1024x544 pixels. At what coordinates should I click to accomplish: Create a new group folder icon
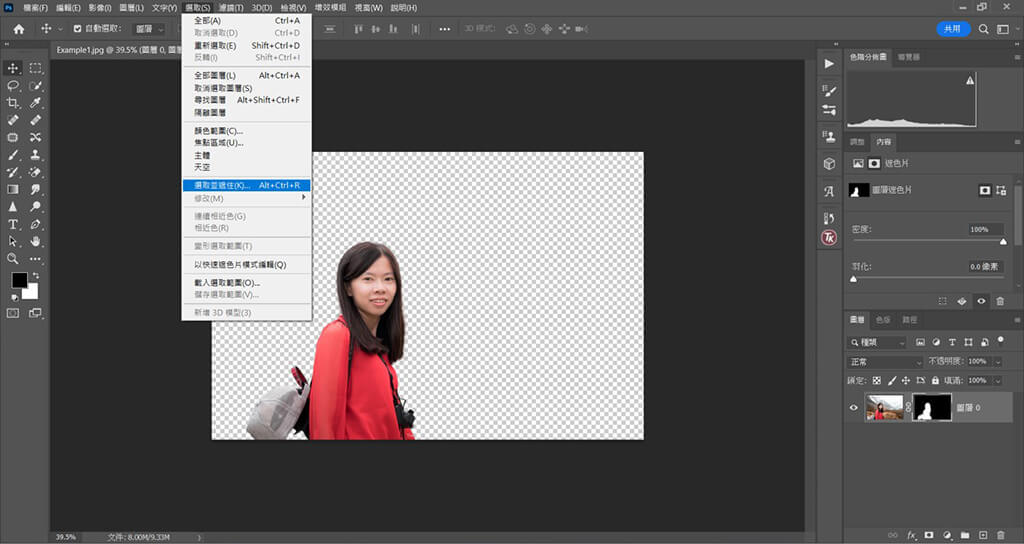pyautogui.click(x=965, y=536)
